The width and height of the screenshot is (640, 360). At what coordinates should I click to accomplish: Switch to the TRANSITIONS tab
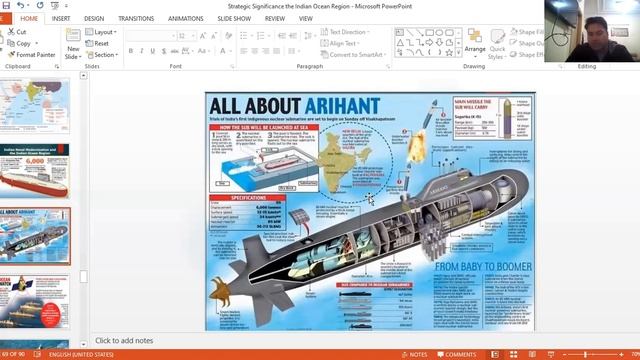click(x=136, y=18)
